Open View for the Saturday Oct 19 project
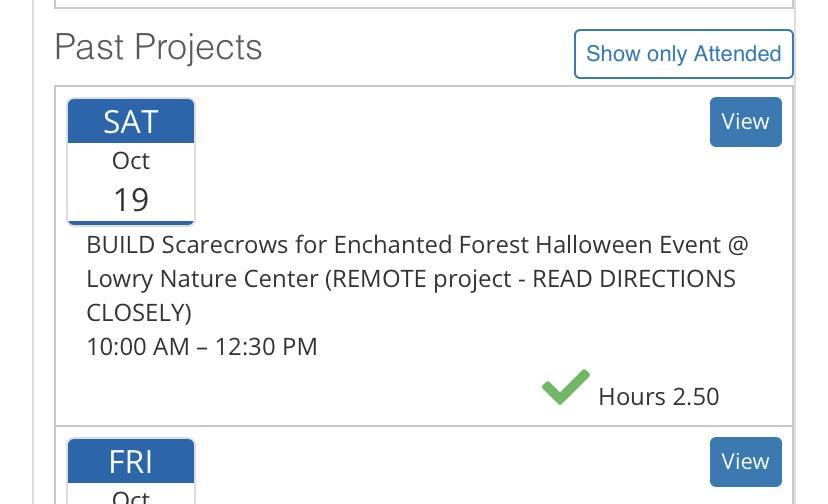This screenshot has width=828, height=504. click(x=745, y=121)
